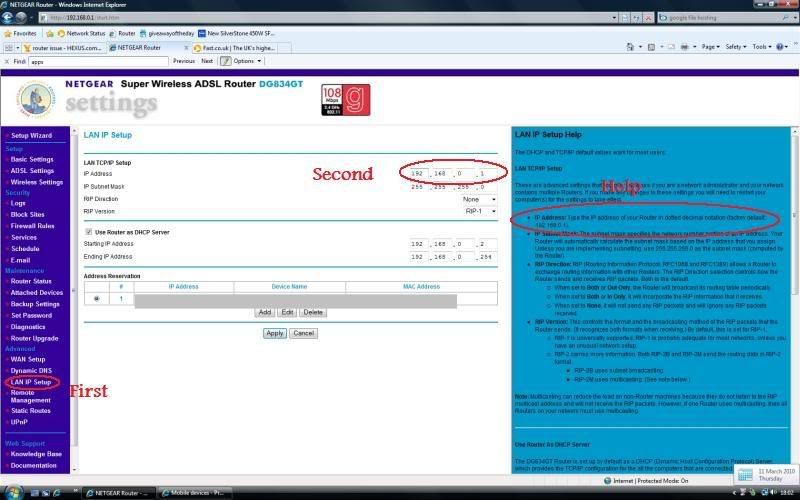Click the browser Forward arrow button
The width and height of the screenshot is (800, 500).
click(x=21, y=17)
